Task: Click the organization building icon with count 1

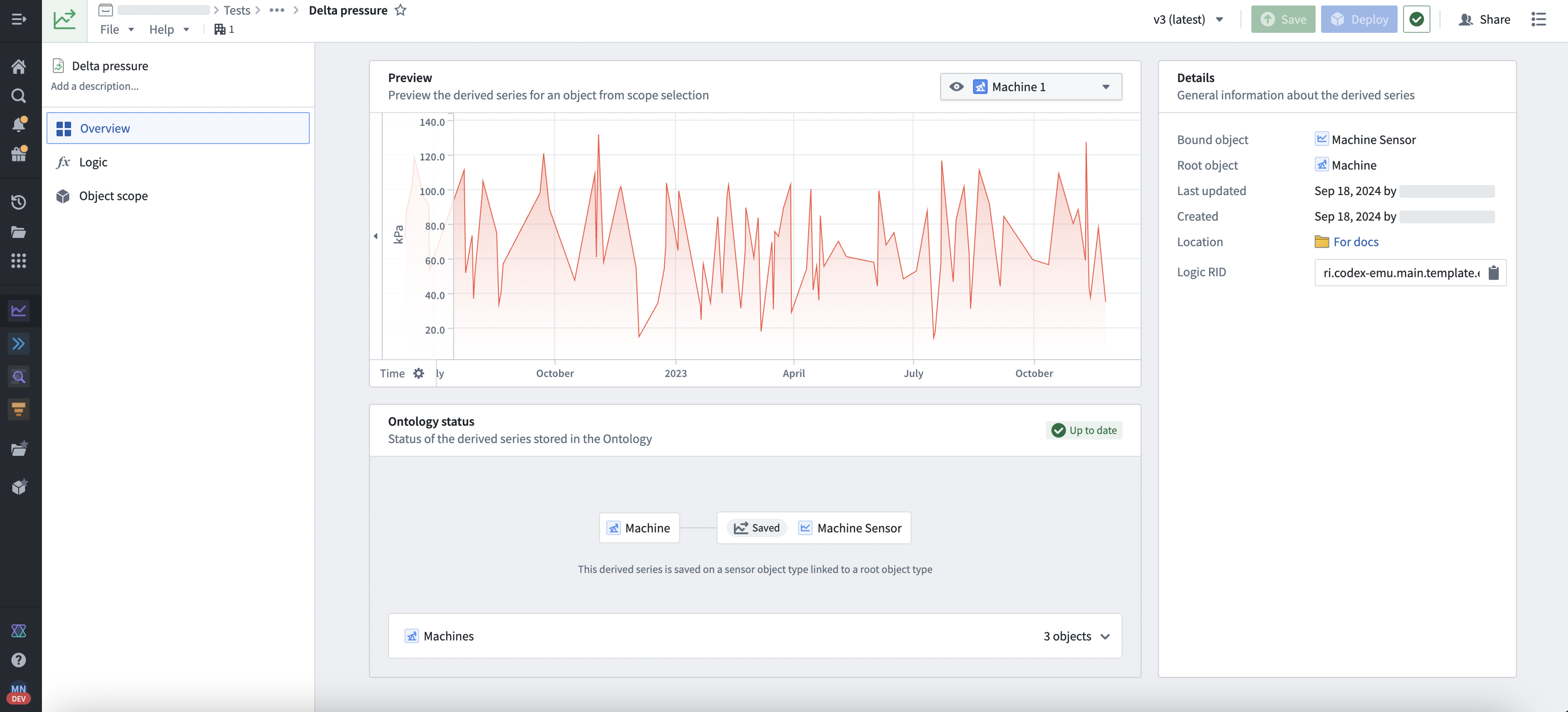Action: (x=224, y=29)
